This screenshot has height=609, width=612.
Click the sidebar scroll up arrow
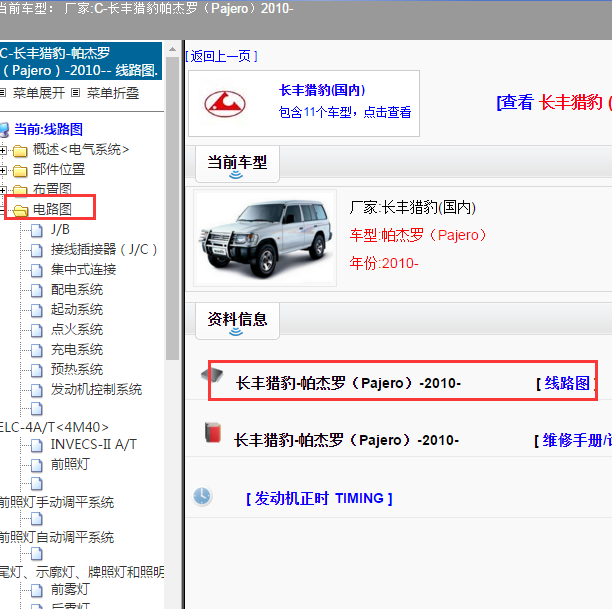tap(172, 50)
